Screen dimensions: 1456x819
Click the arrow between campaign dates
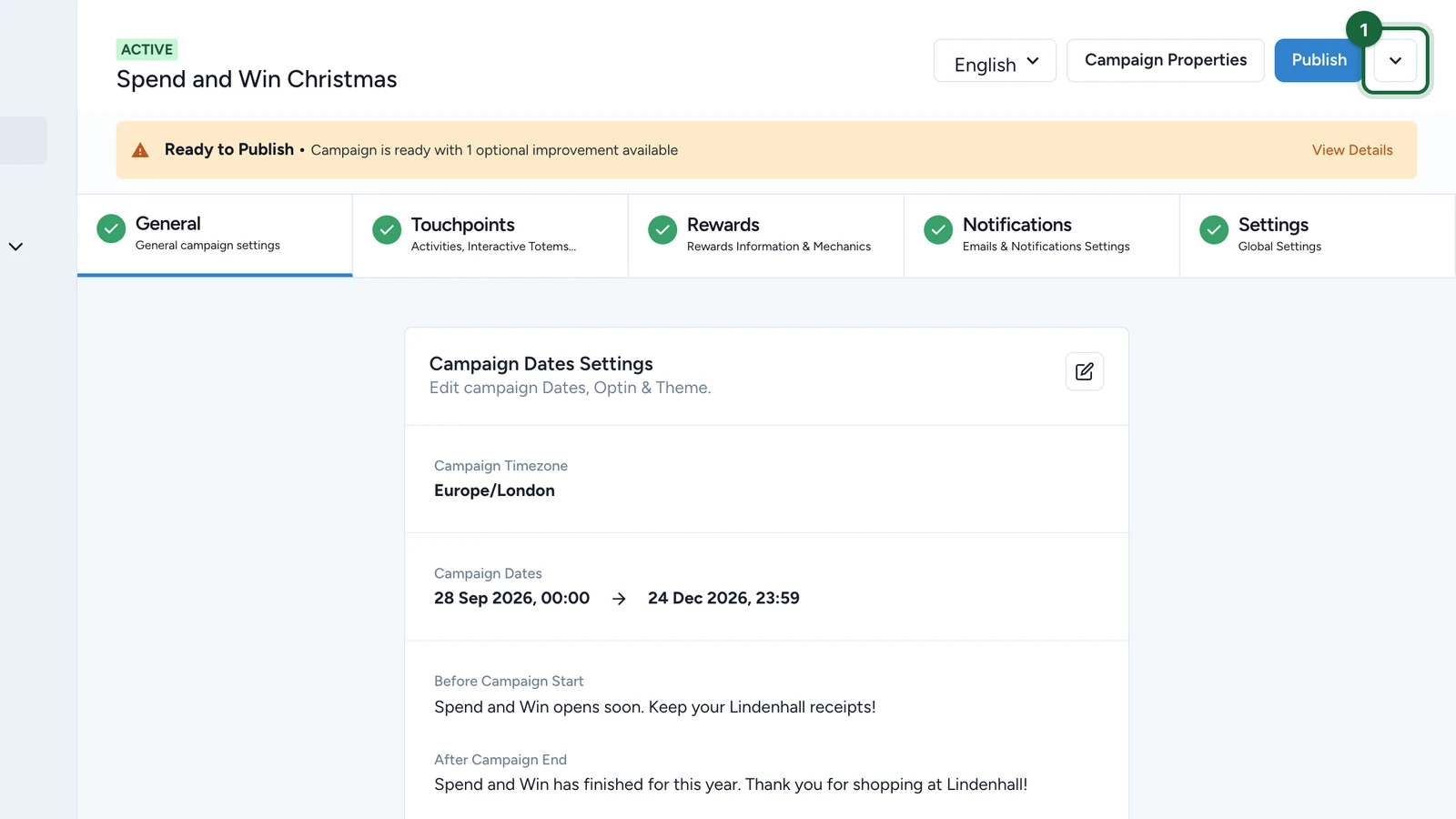[619, 599]
